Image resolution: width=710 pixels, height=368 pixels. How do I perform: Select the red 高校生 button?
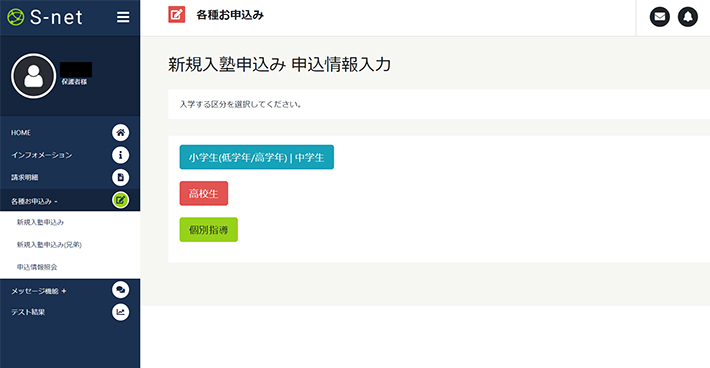pyautogui.click(x=204, y=193)
